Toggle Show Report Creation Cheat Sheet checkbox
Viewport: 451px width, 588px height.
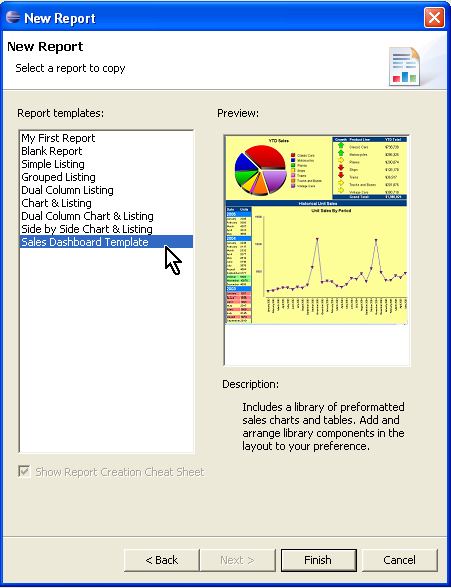tap(24, 471)
